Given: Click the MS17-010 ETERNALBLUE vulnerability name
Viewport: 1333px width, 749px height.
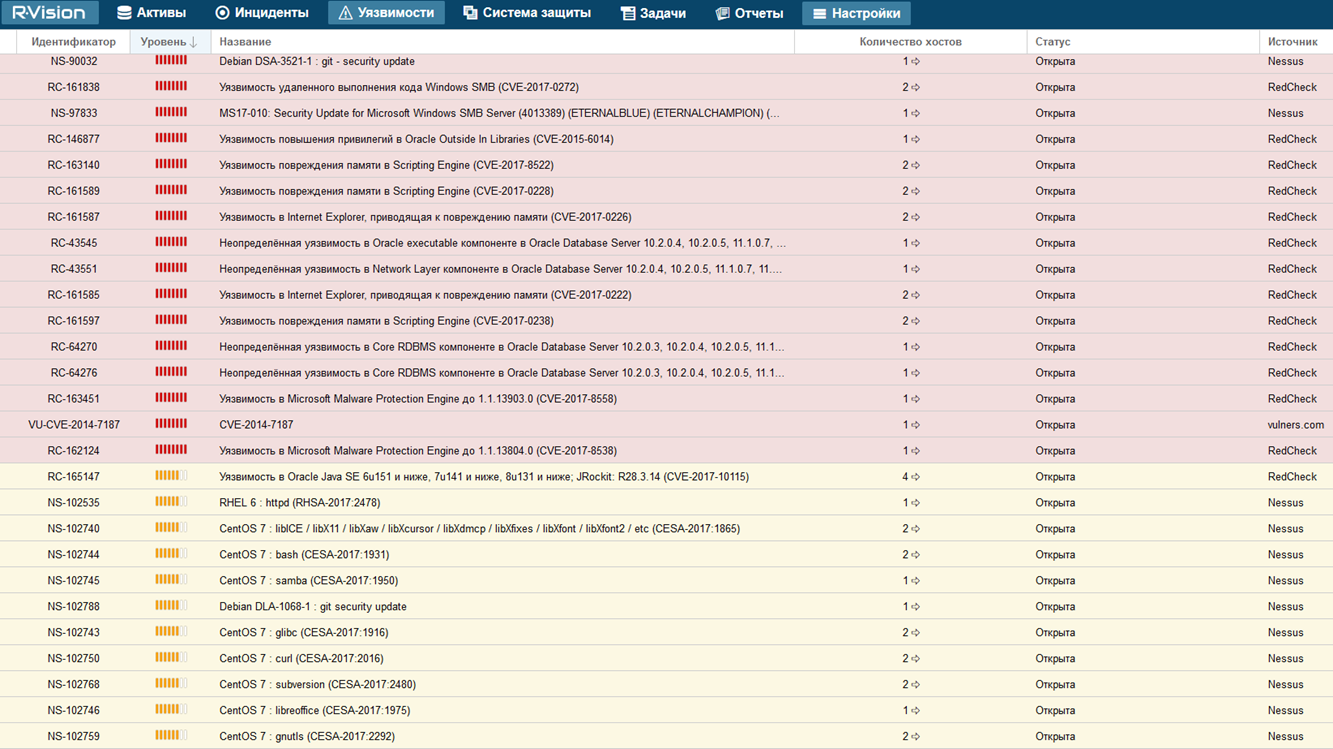Looking at the screenshot, I should 499,114.
